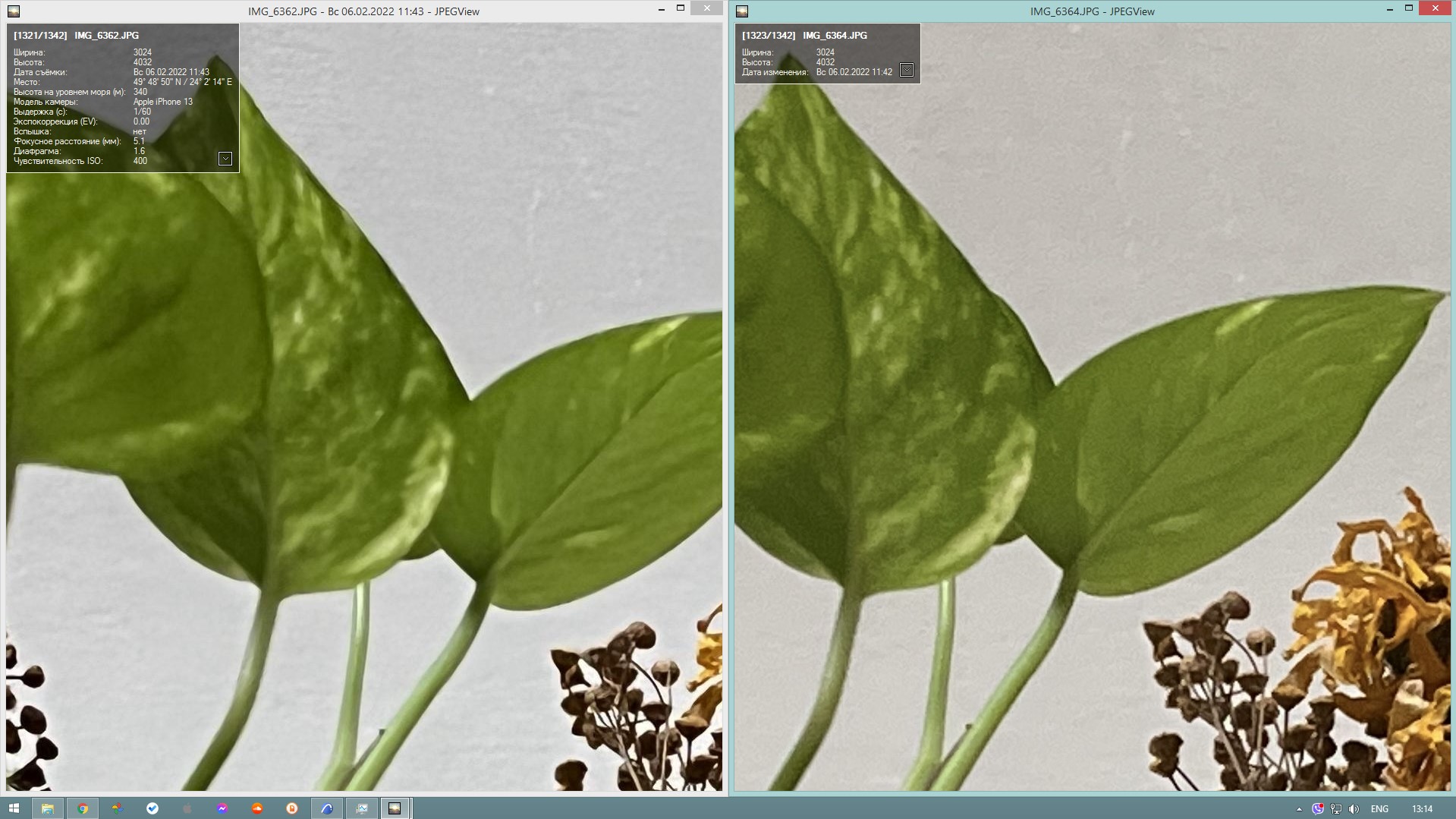
Task: Show hidden system tray icons
Action: [1299, 809]
